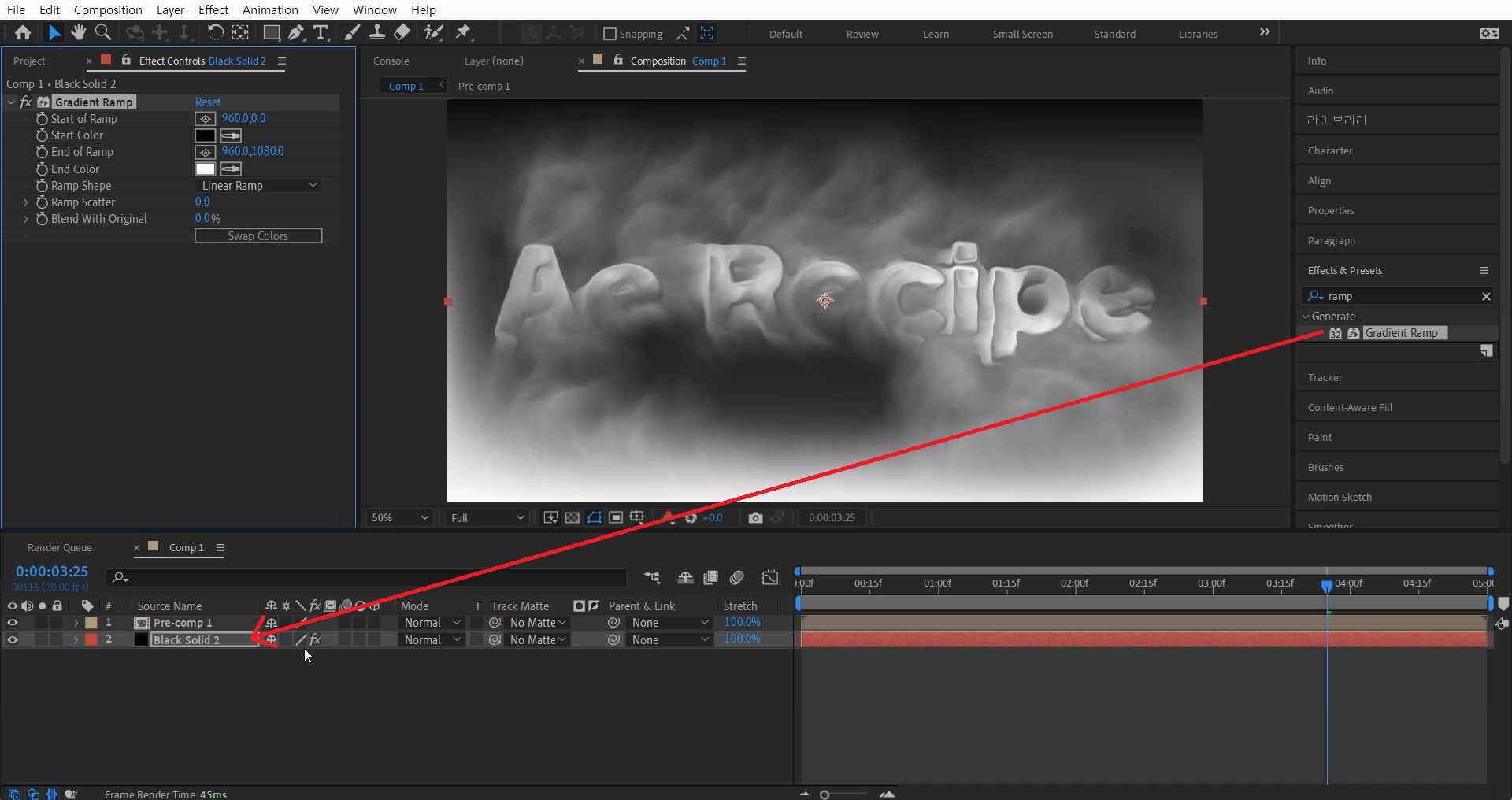Toggle Start of Ramp stopwatch
Viewport: 1512px width, 800px height.
point(43,119)
